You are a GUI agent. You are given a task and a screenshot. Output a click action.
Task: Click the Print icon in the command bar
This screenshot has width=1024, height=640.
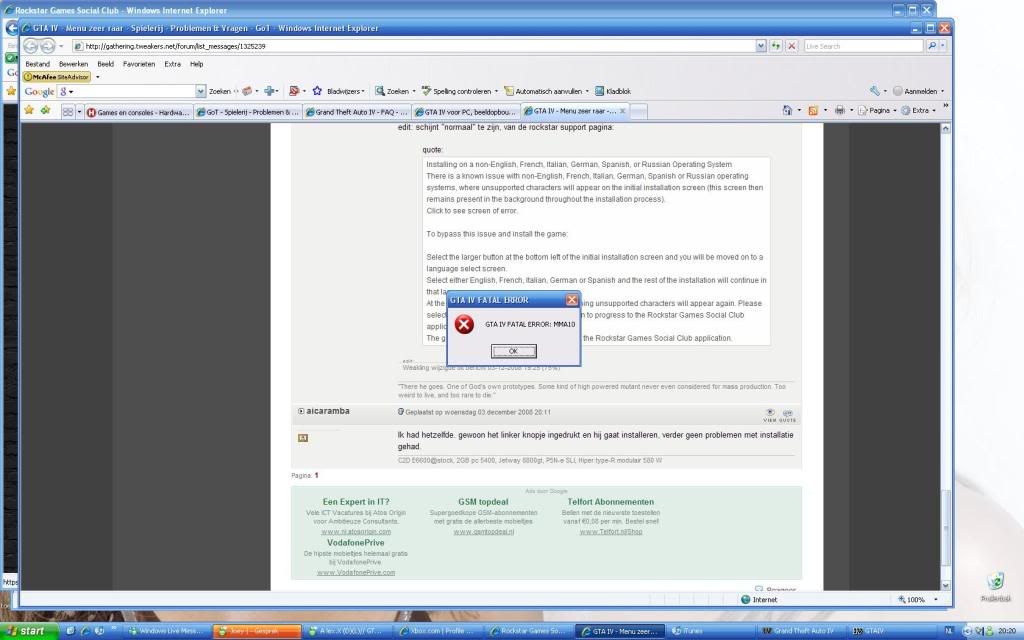(x=840, y=110)
